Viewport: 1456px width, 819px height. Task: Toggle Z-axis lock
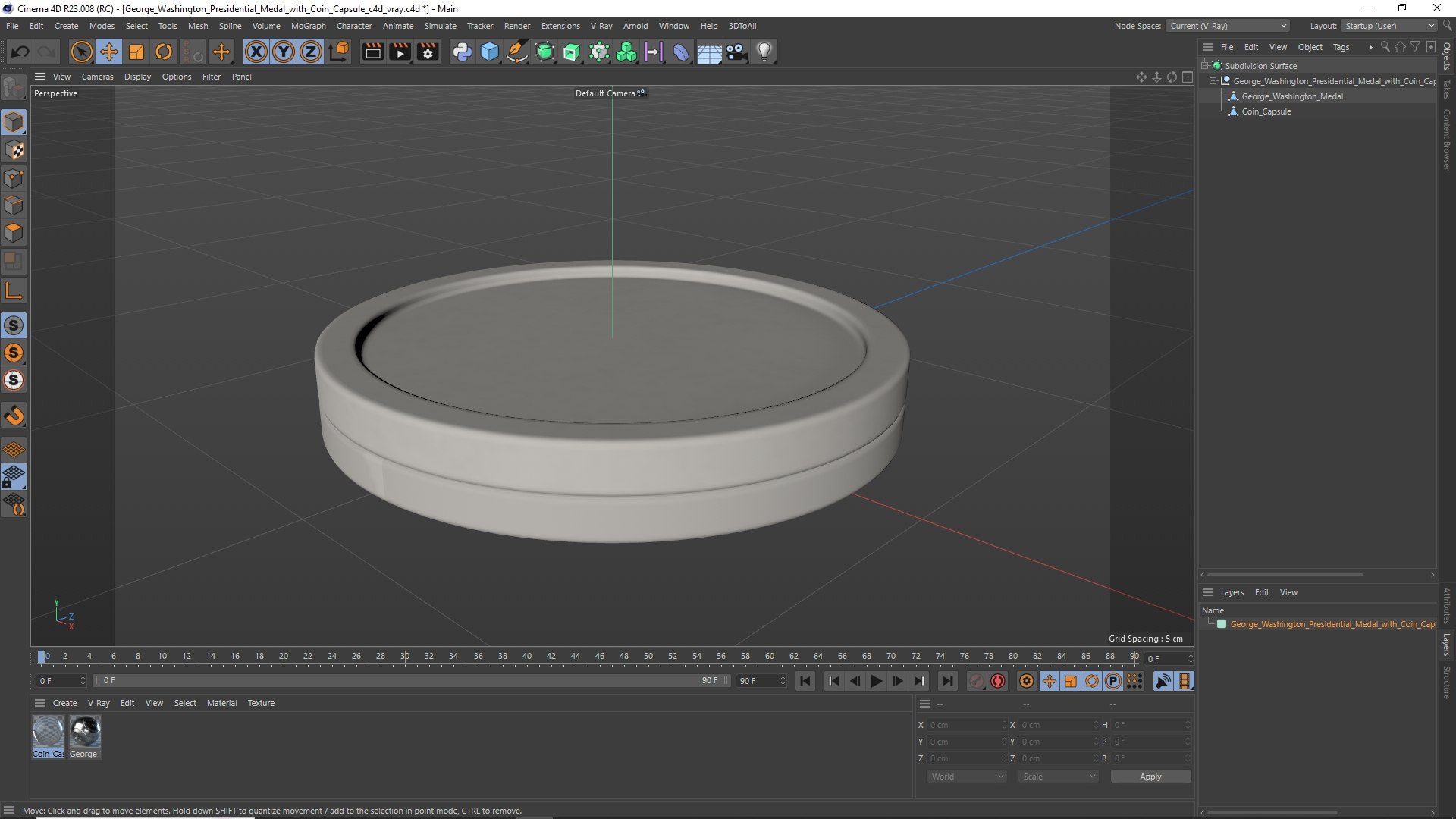pos(311,52)
